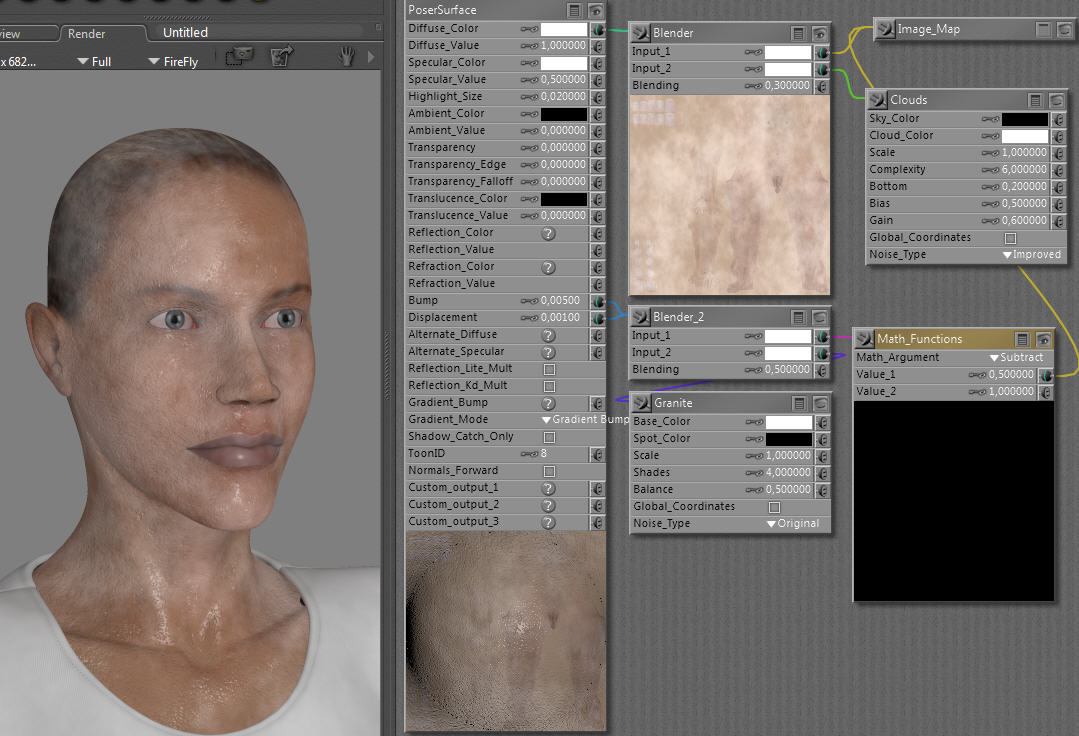Open the Full resolution dropdown menu
The height and width of the screenshot is (736, 1079).
pyautogui.click(x=94, y=62)
